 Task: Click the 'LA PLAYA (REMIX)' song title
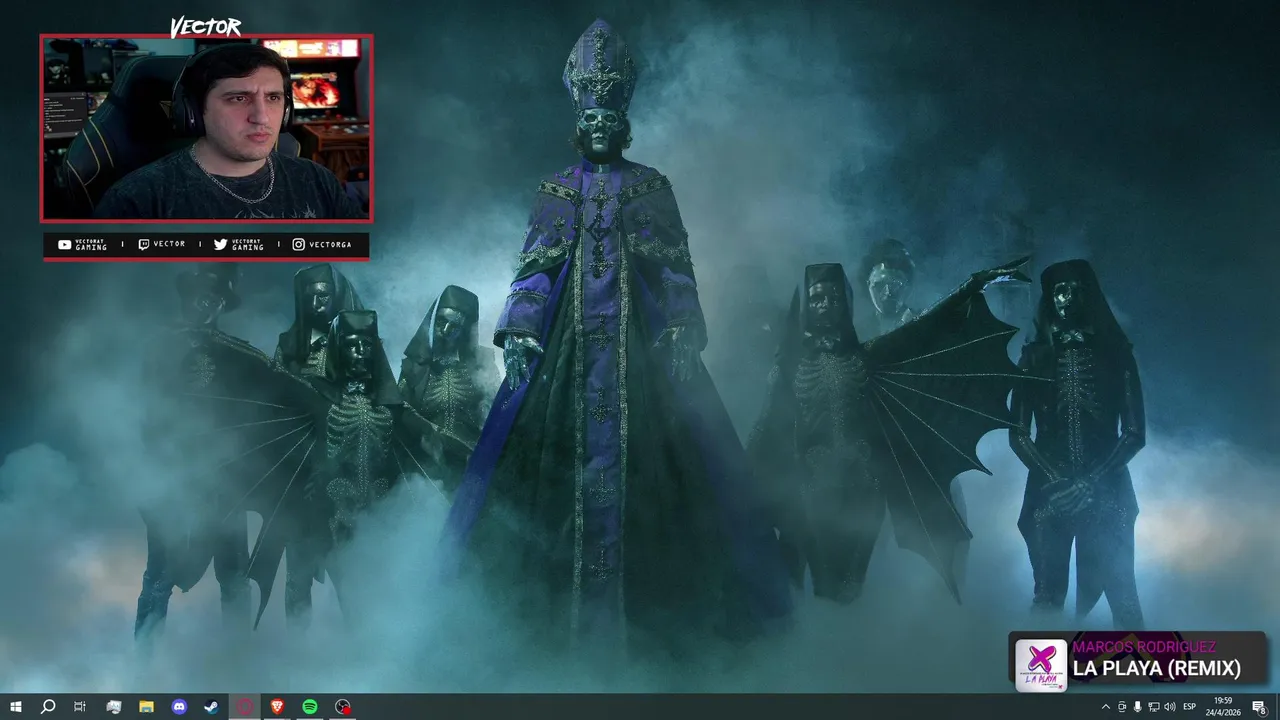coord(1157,669)
